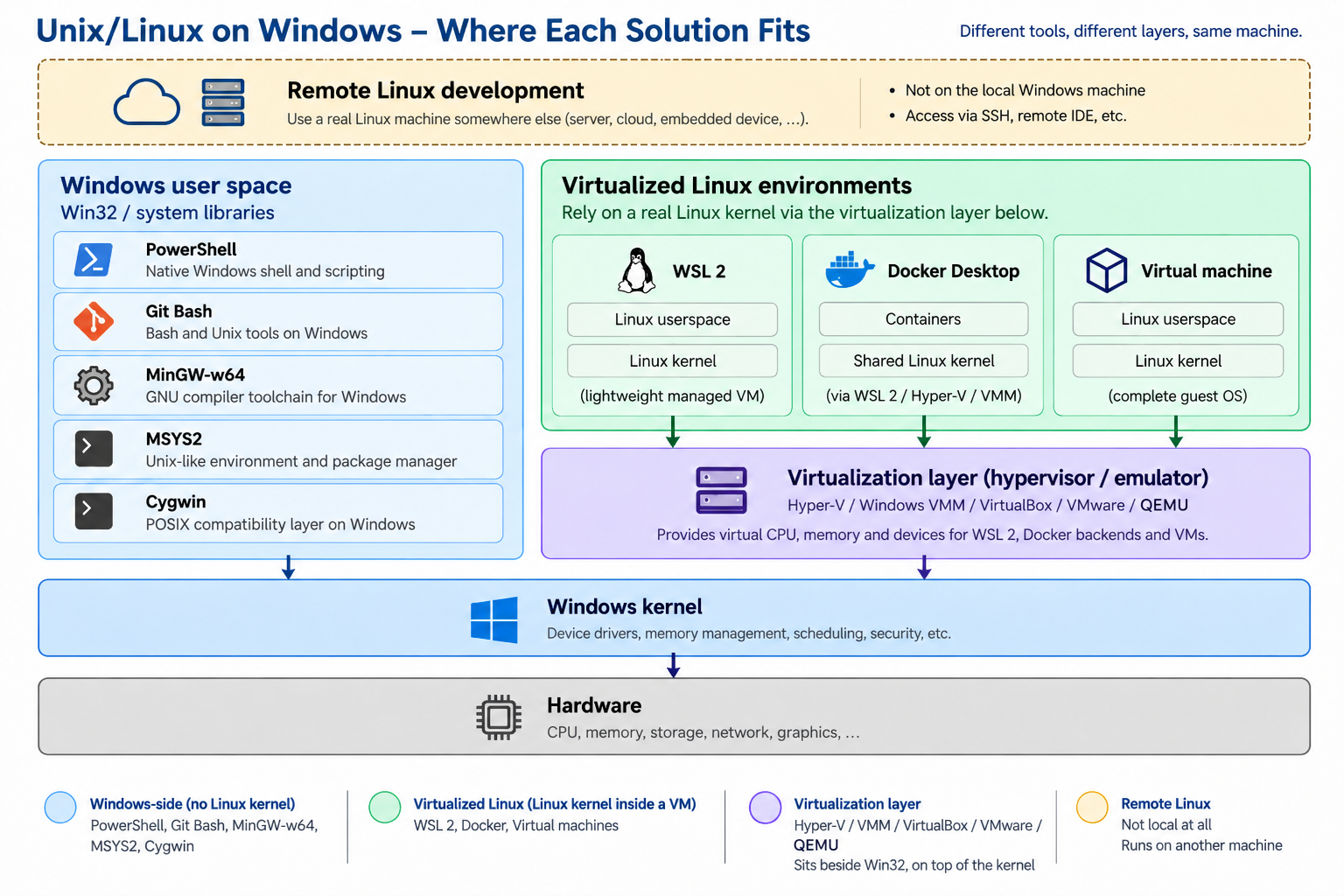Click the '(complete guest OS)' caption

click(x=1178, y=396)
